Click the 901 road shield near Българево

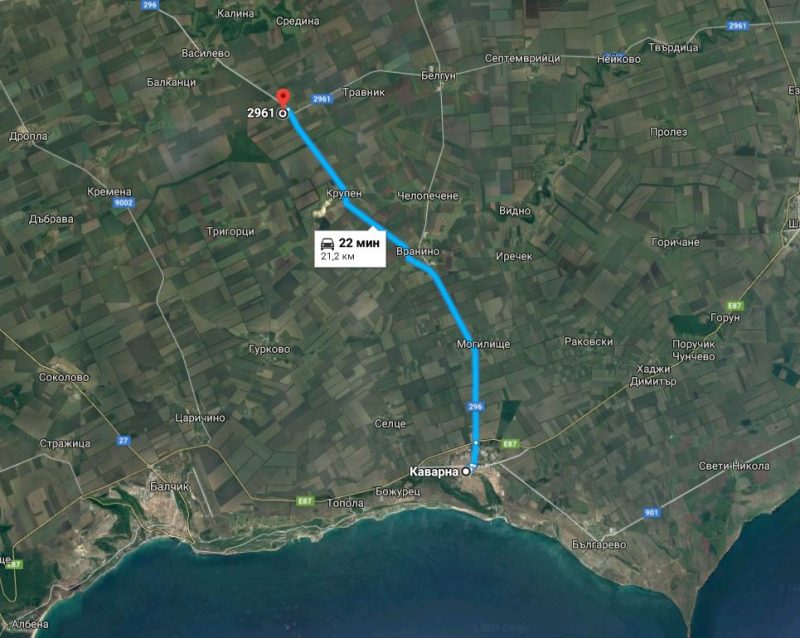coord(652,512)
